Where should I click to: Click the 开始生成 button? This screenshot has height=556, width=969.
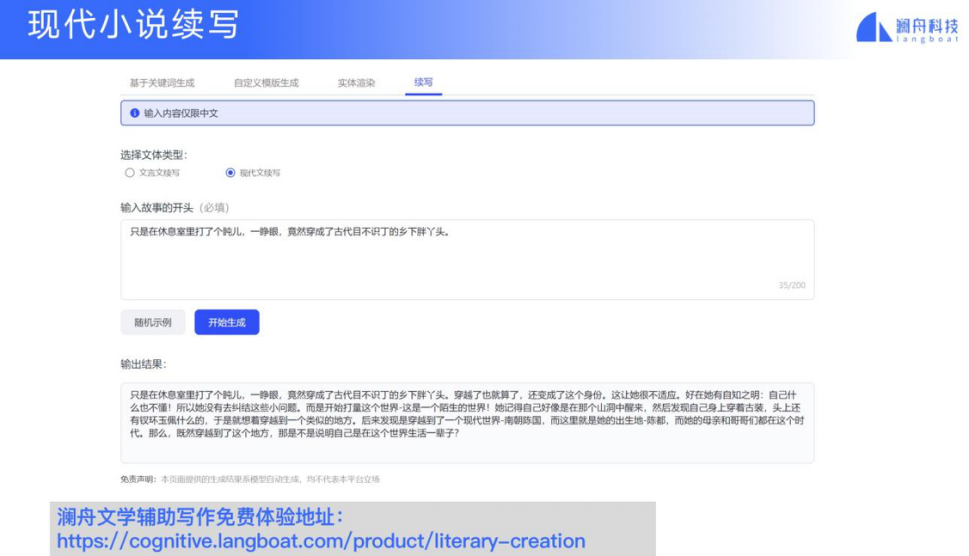point(227,322)
